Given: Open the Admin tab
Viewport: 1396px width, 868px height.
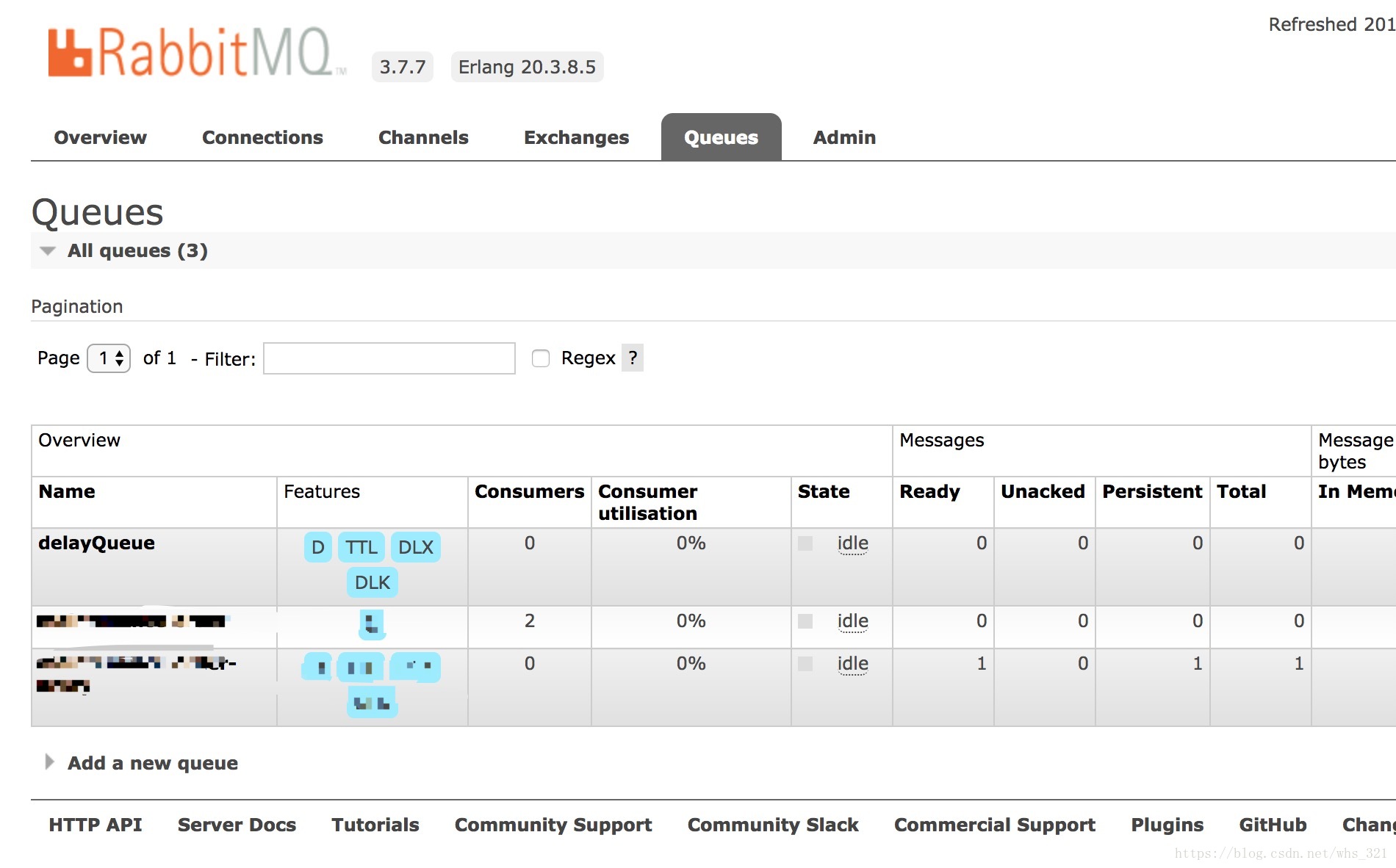Looking at the screenshot, I should point(844,137).
